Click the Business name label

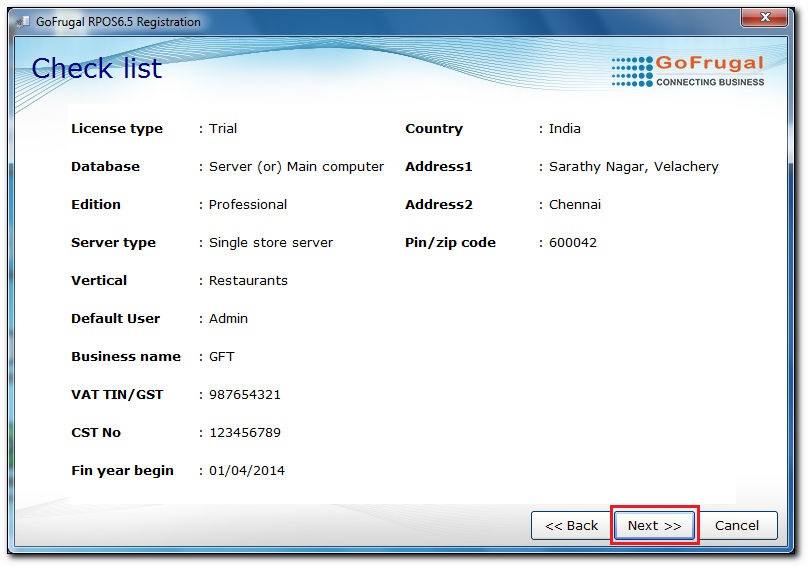[x=126, y=357]
